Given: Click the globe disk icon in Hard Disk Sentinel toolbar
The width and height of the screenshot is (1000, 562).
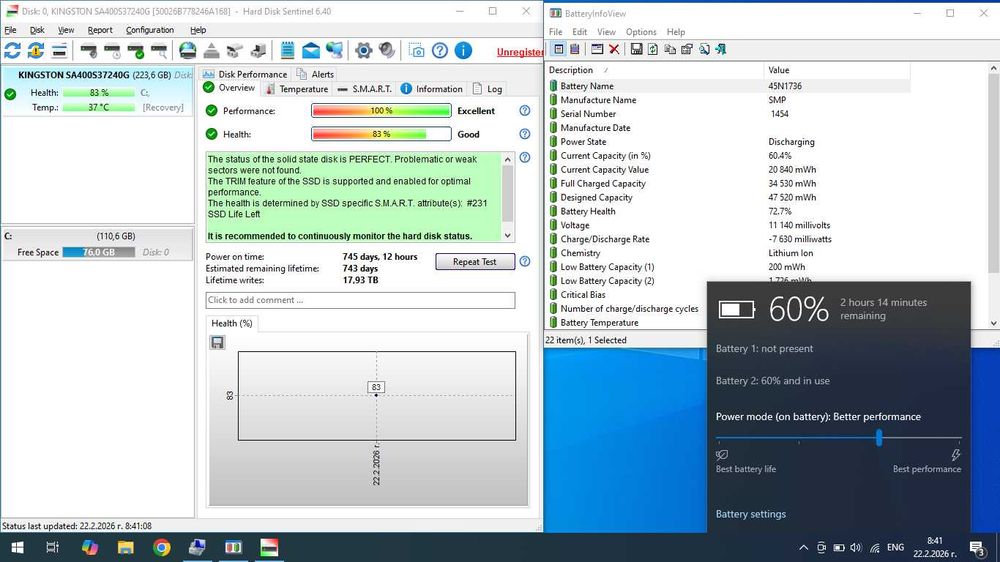Looking at the screenshot, I should [x=188, y=50].
